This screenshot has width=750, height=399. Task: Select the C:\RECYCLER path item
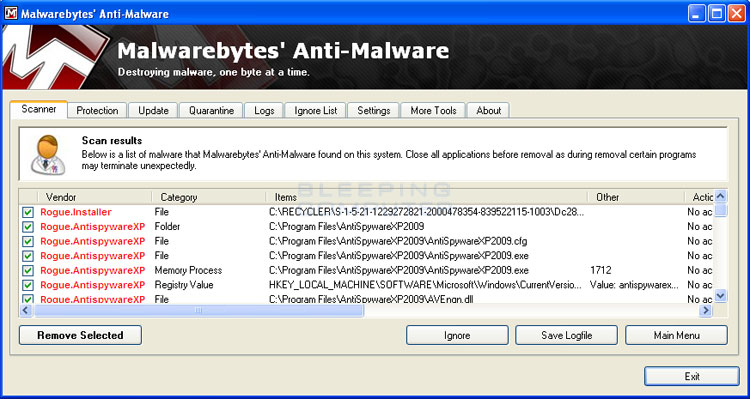point(426,212)
